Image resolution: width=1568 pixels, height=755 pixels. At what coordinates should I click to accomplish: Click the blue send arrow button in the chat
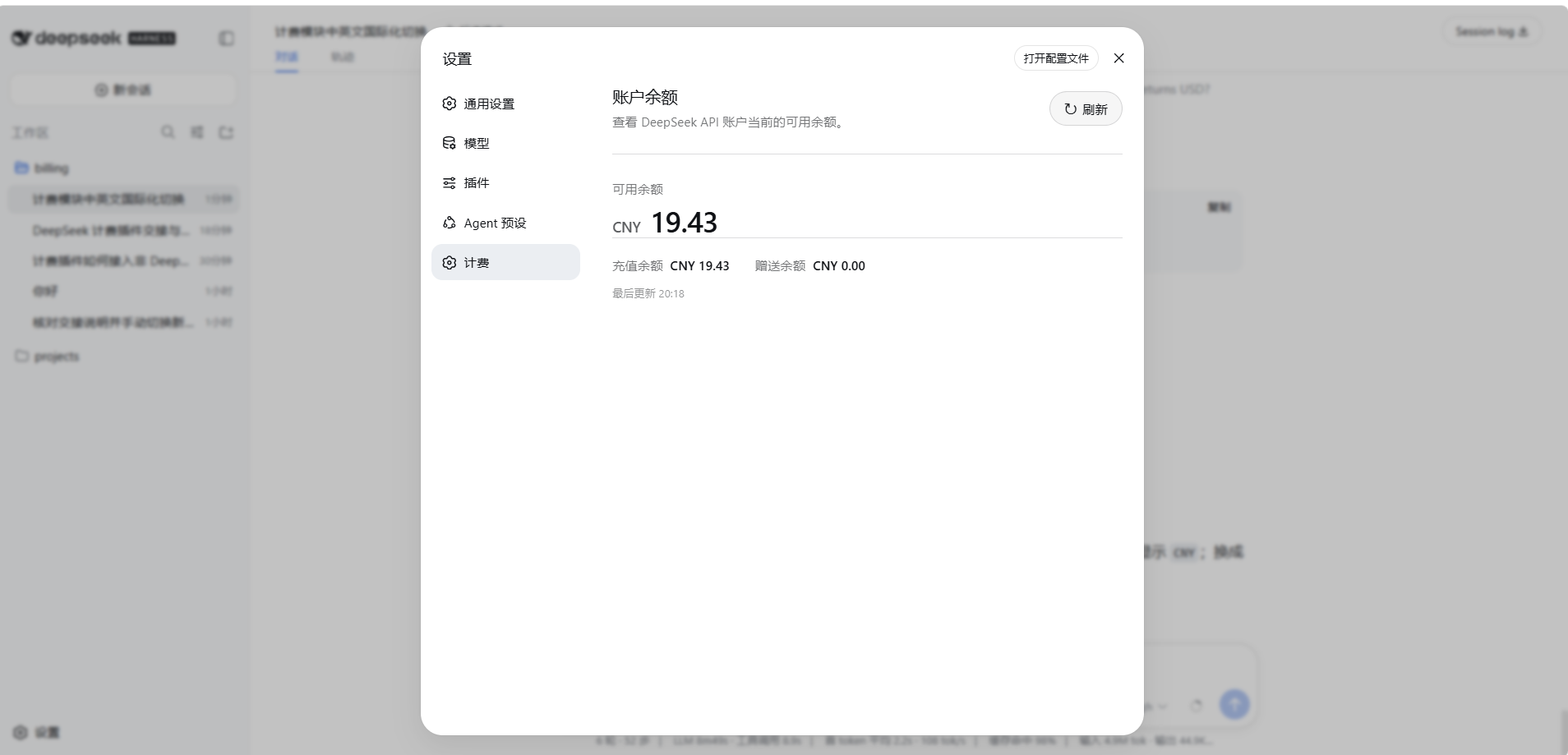click(x=1234, y=704)
